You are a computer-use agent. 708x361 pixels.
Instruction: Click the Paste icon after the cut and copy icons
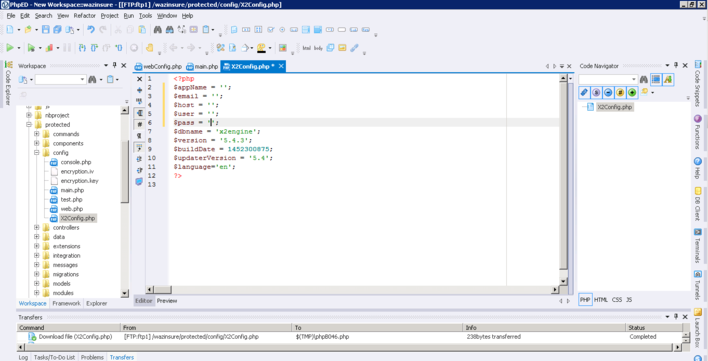click(142, 30)
